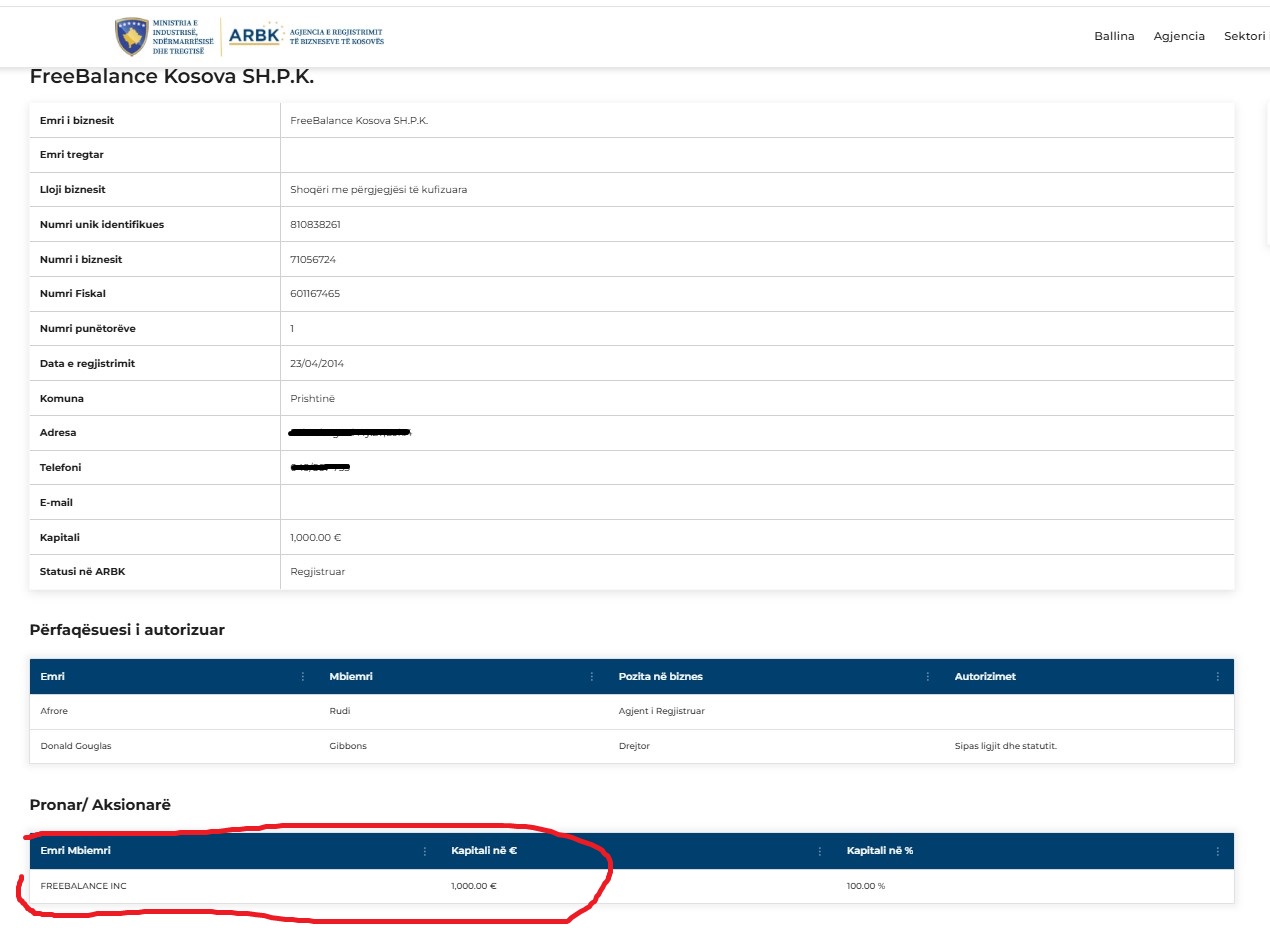Select the surname Gibbons
Screen dimensions: 1270x928
click(348, 746)
